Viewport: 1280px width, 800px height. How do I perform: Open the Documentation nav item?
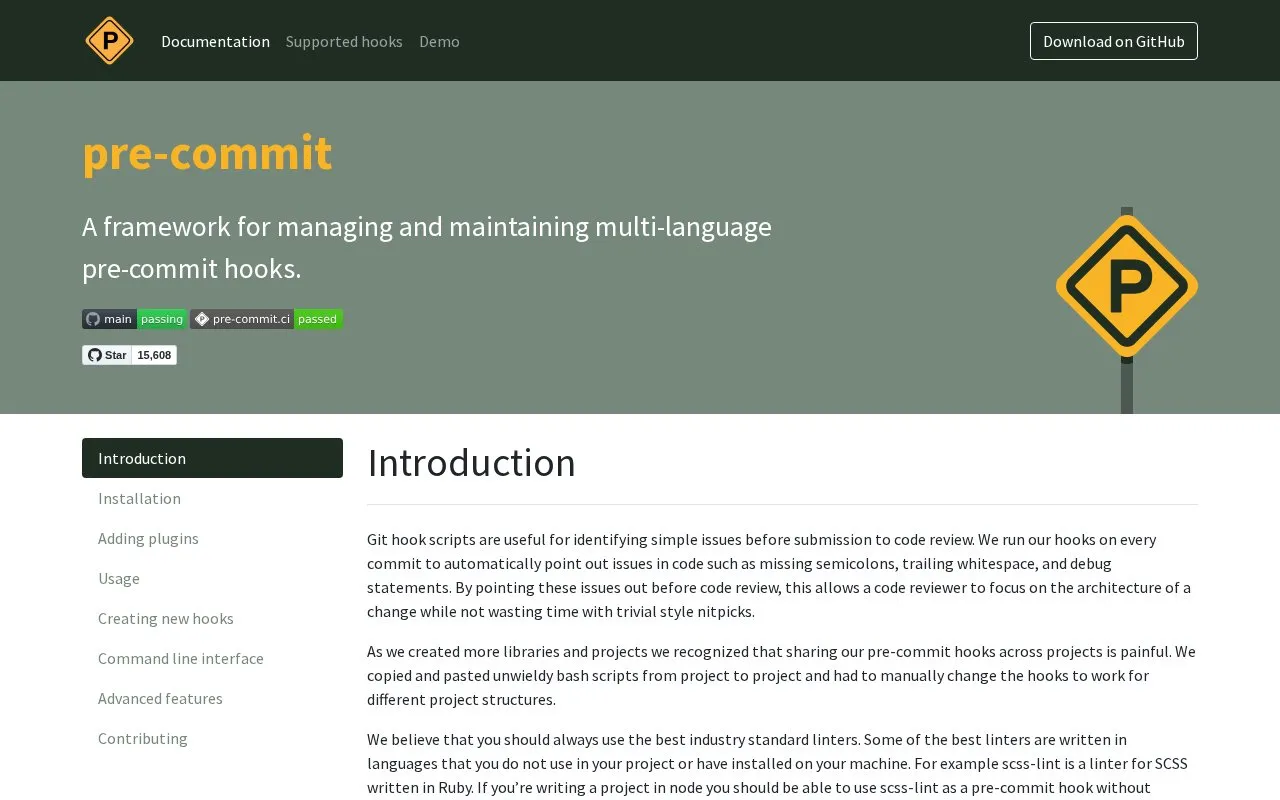(215, 41)
